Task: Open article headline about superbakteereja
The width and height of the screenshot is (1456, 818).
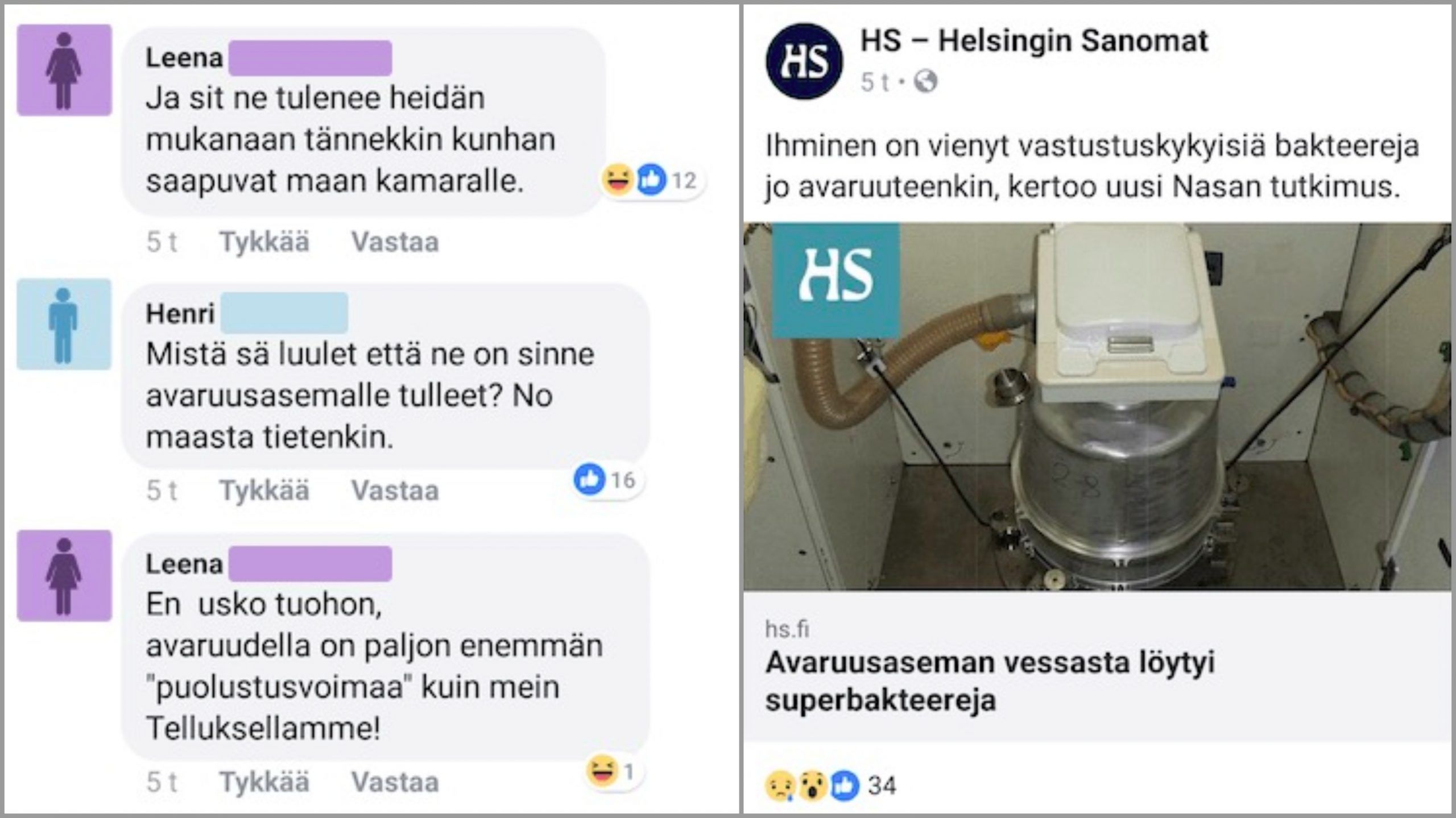Action: [990, 680]
